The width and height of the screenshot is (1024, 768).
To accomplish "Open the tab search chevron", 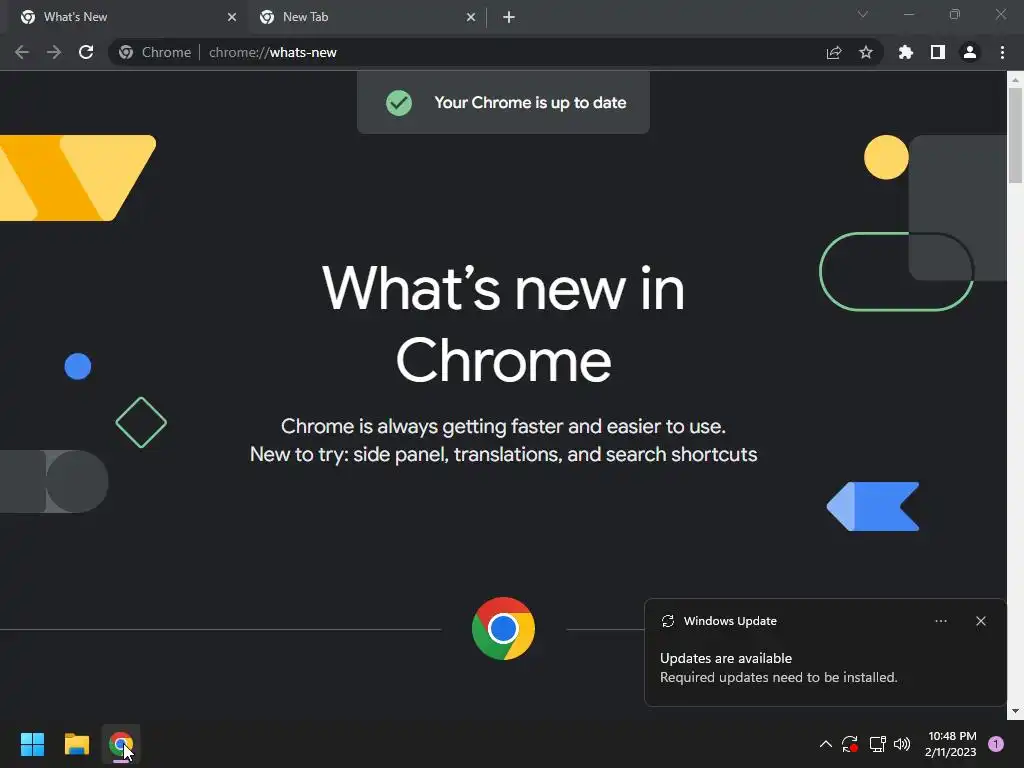I will click(863, 14).
